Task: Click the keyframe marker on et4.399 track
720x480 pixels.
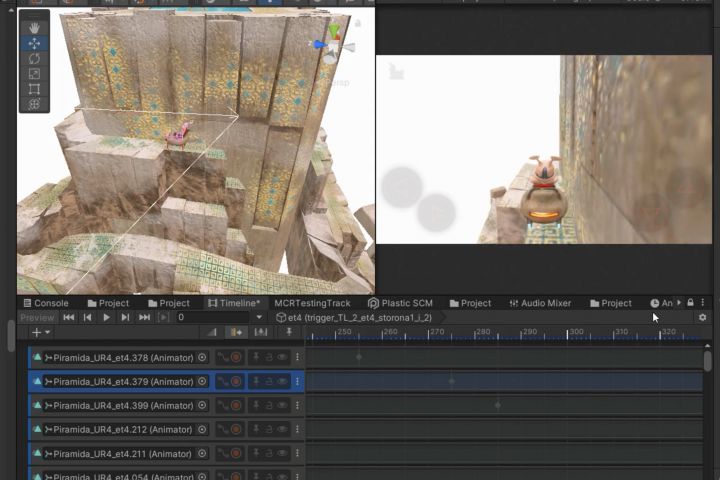Action: [498, 405]
